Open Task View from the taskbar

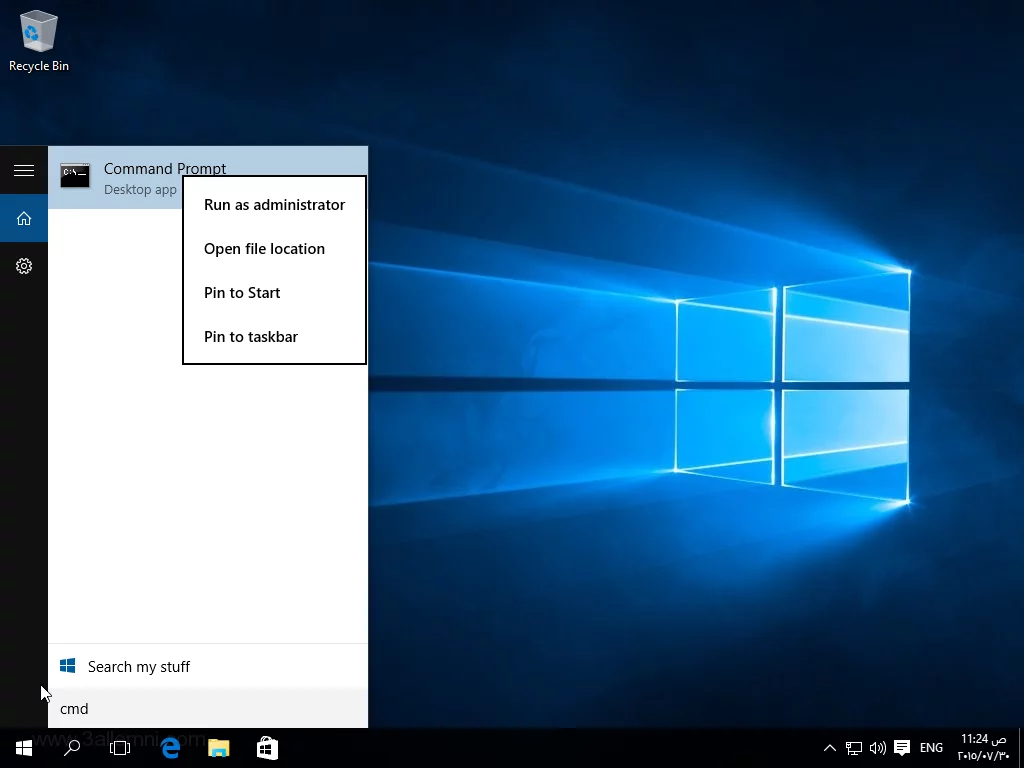(x=120, y=748)
